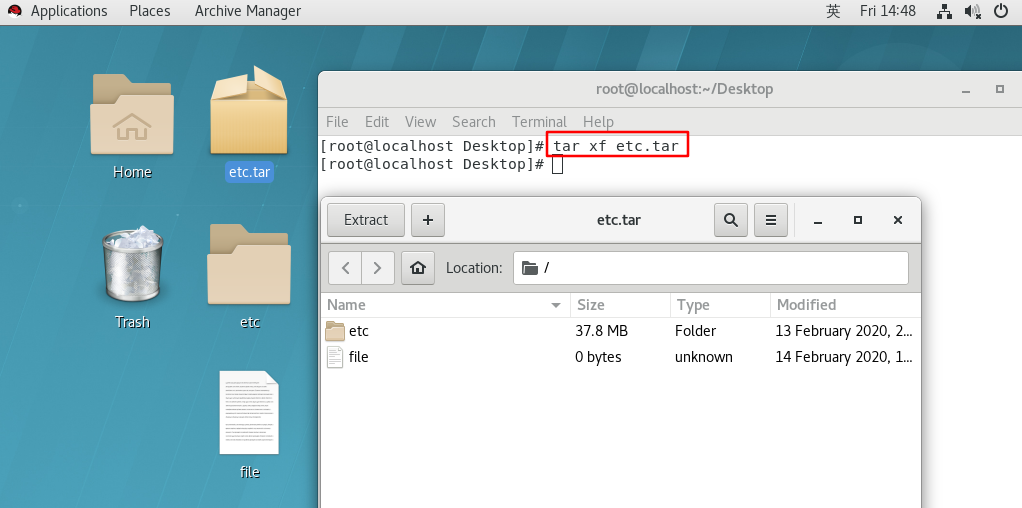The height and width of the screenshot is (508, 1022).
Task: Click the Red Hat logo in the top bar
Action: [14, 11]
